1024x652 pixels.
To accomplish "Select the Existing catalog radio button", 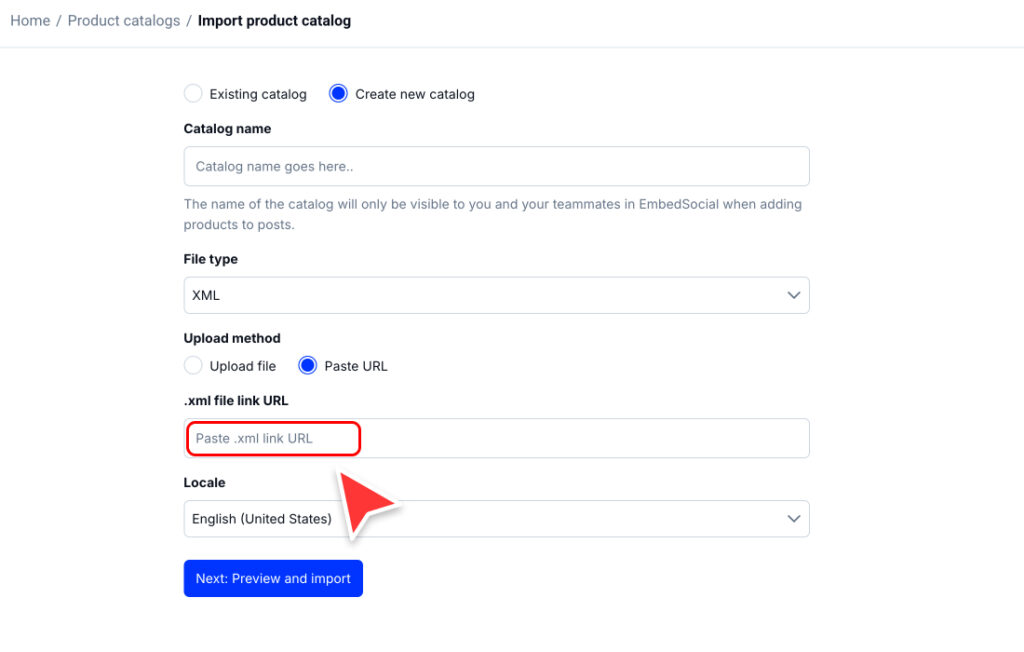I will pos(194,94).
